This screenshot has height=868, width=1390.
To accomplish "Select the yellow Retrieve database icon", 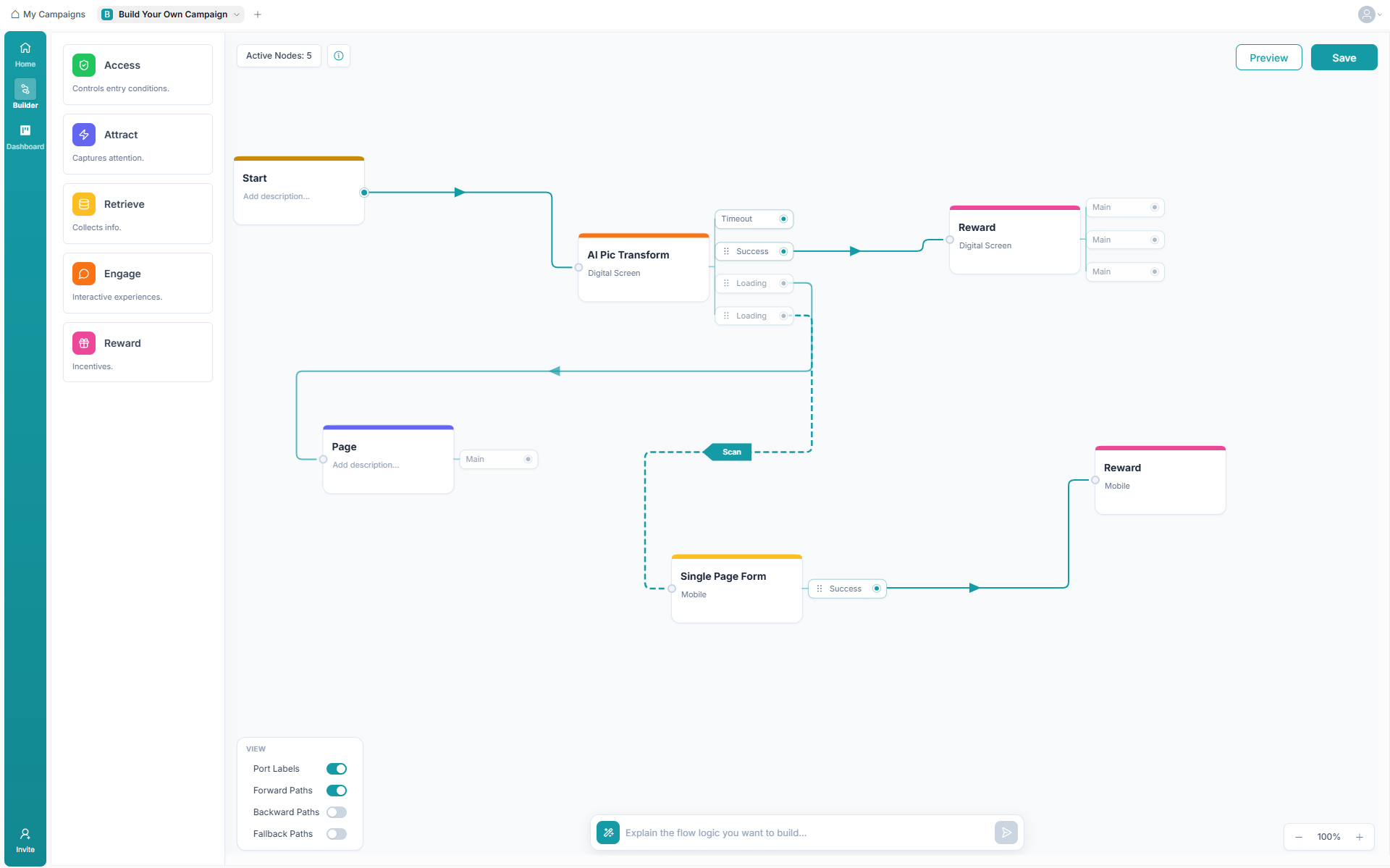I will click(84, 204).
